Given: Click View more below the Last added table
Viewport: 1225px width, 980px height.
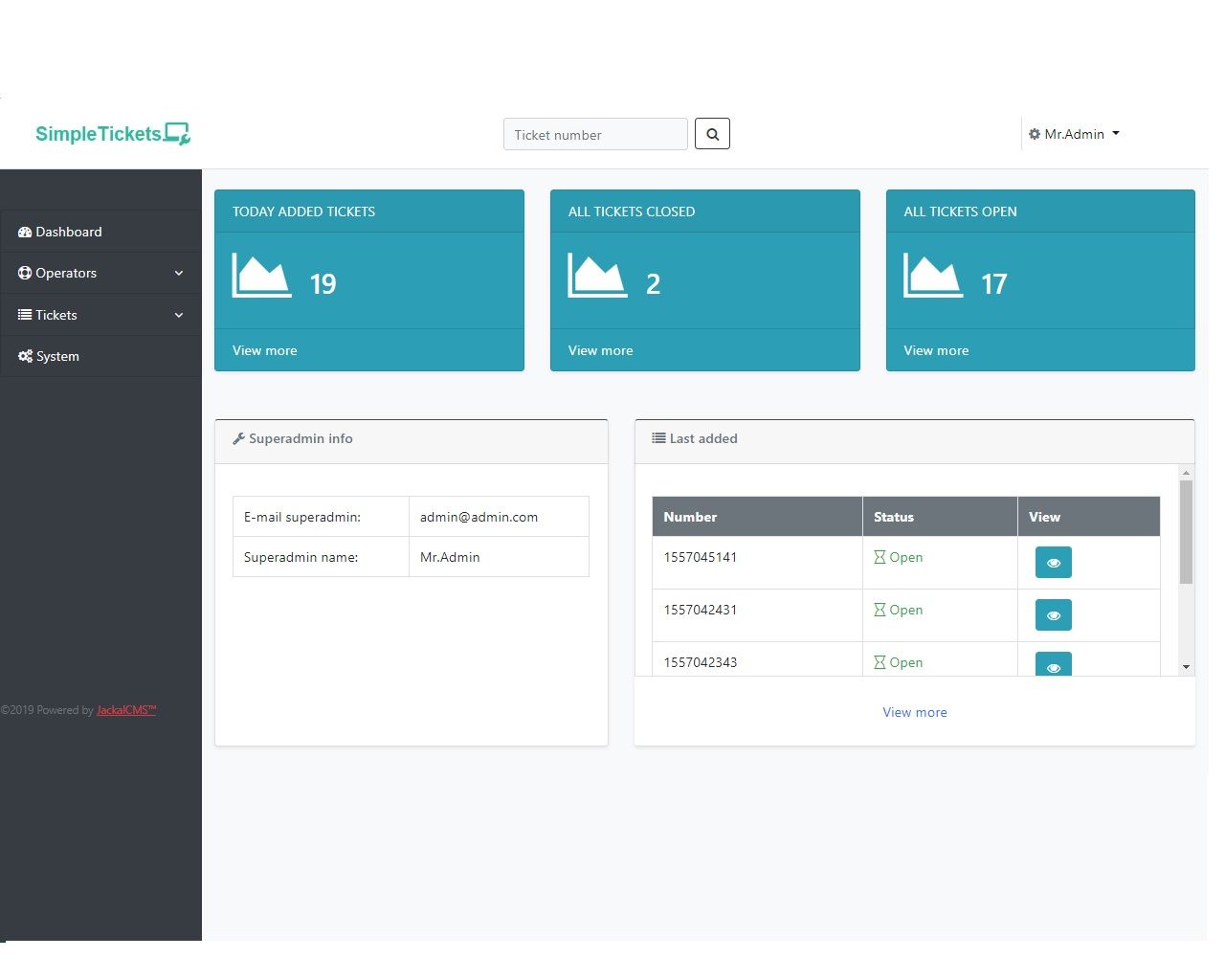Looking at the screenshot, I should pyautogui.click(x=915, y=712).
